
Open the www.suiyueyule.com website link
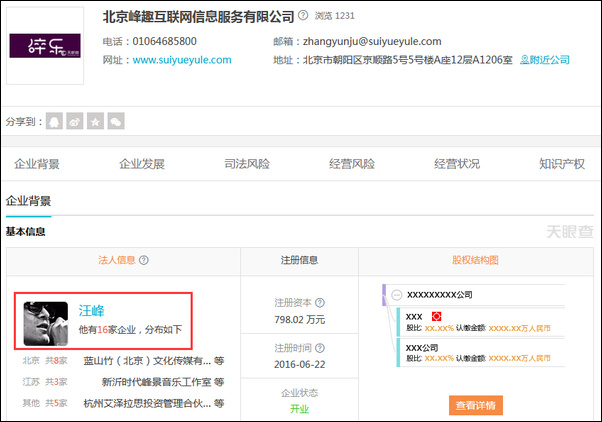tap(182, 60)
